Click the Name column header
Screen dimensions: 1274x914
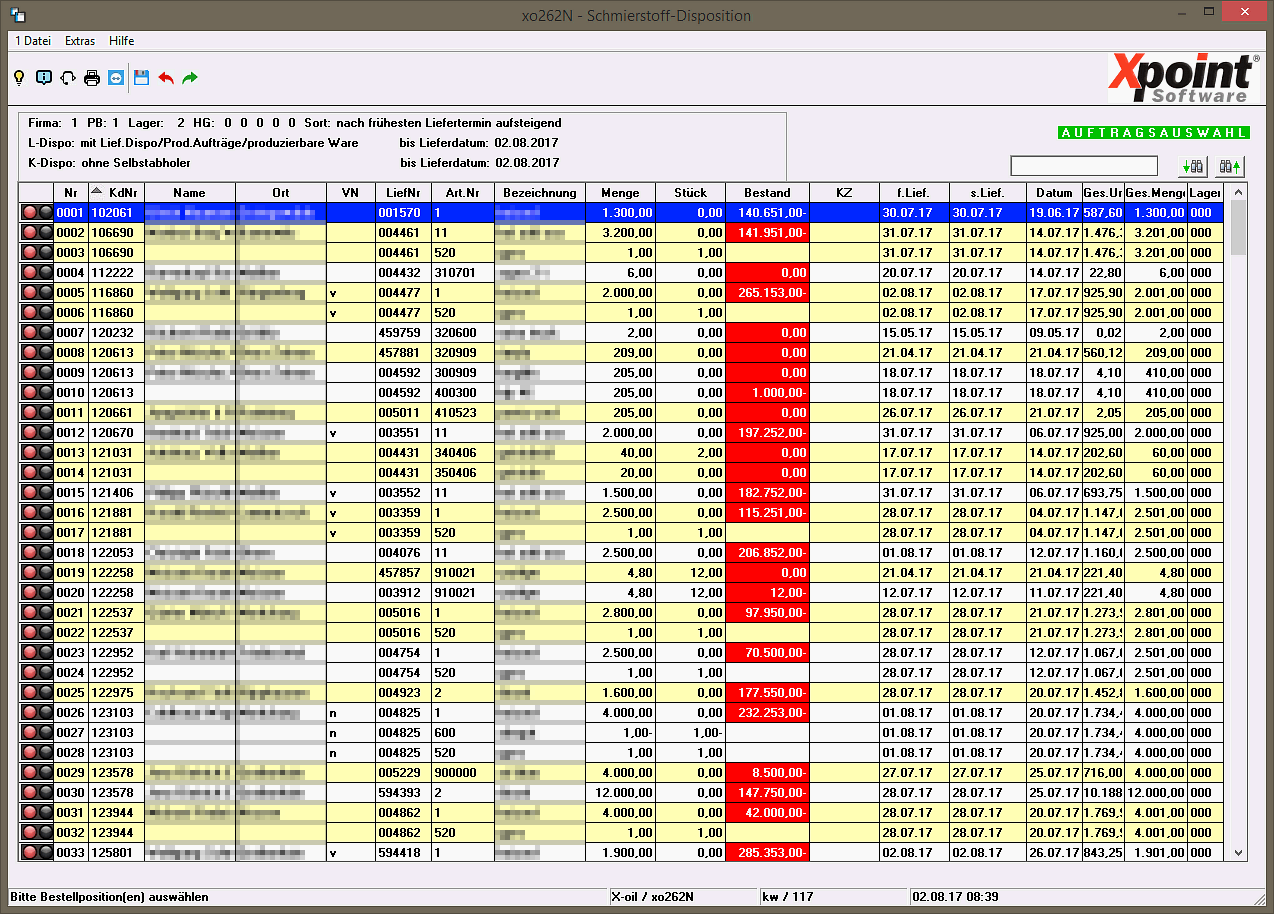190,192
